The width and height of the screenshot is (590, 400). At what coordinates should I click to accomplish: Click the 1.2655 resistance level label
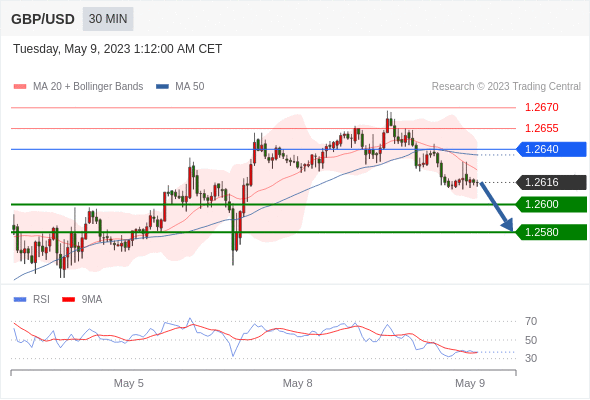tap(541, 128)
